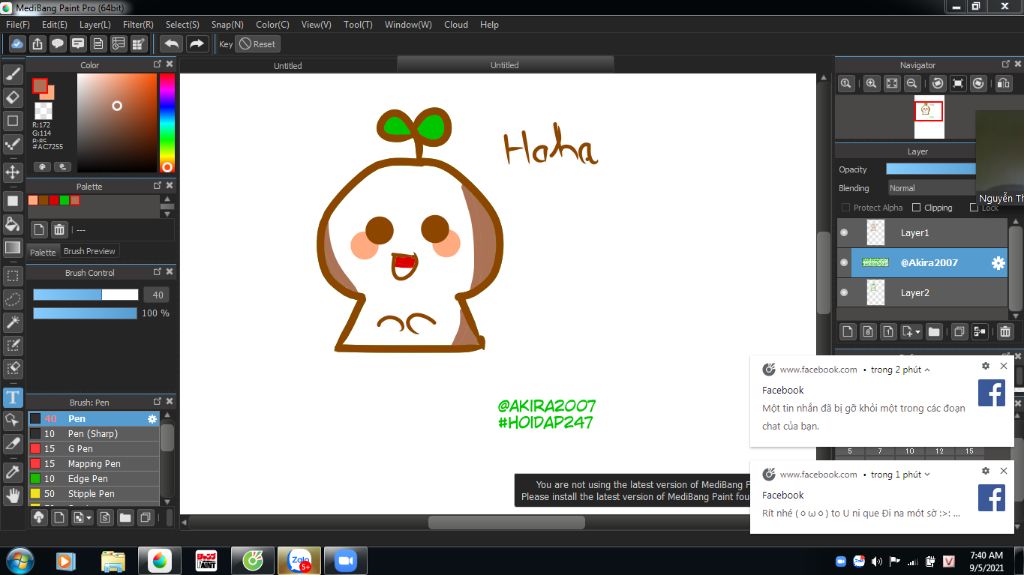Flip canvas view in Navigator

point(1003,84)
